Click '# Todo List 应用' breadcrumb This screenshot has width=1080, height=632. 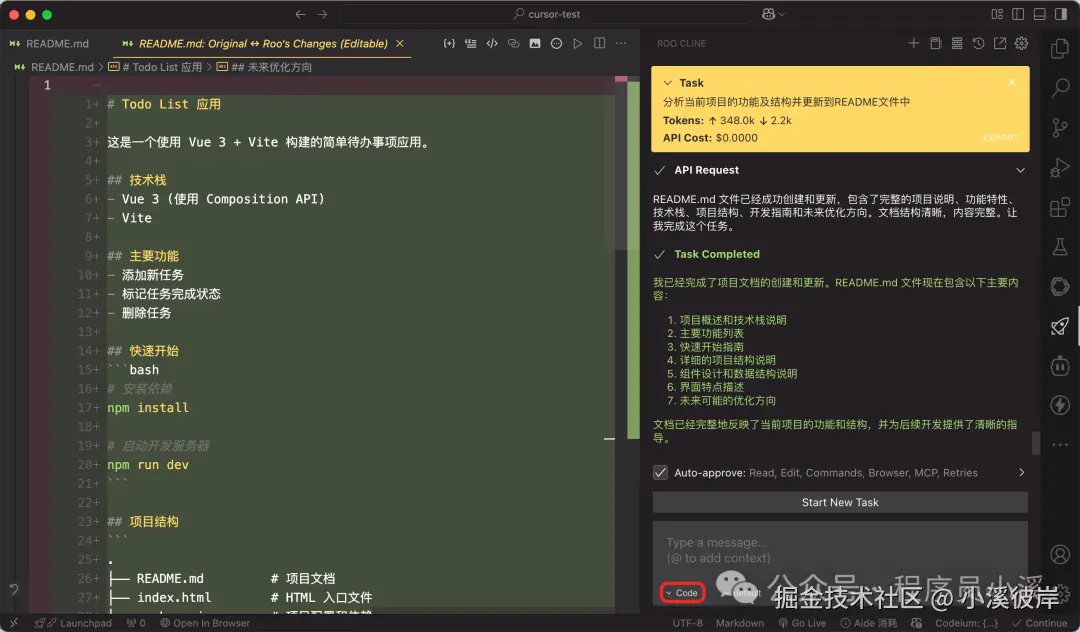[x=155, y=67]
